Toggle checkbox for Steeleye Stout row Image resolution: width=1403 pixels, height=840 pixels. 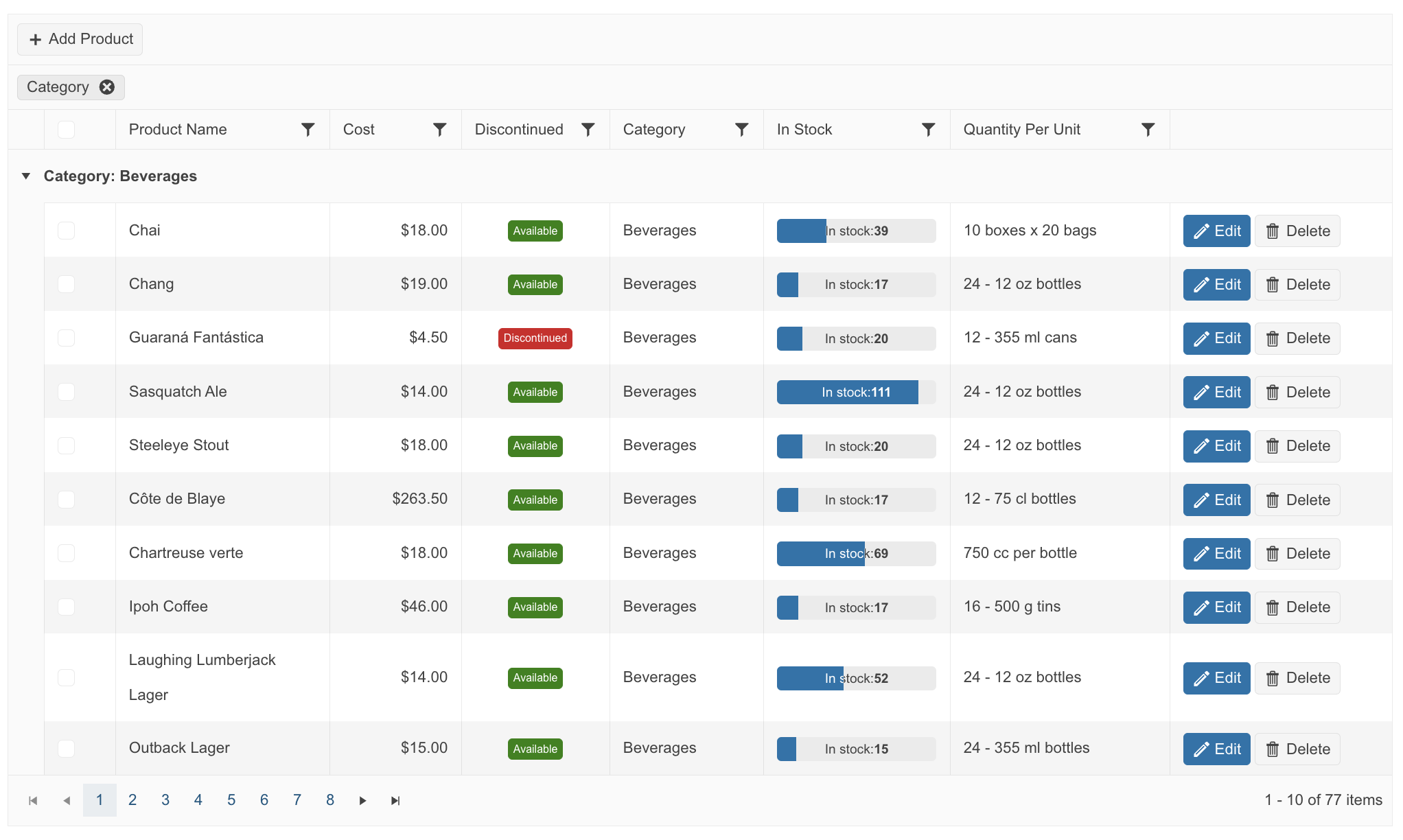coord(67,445)
